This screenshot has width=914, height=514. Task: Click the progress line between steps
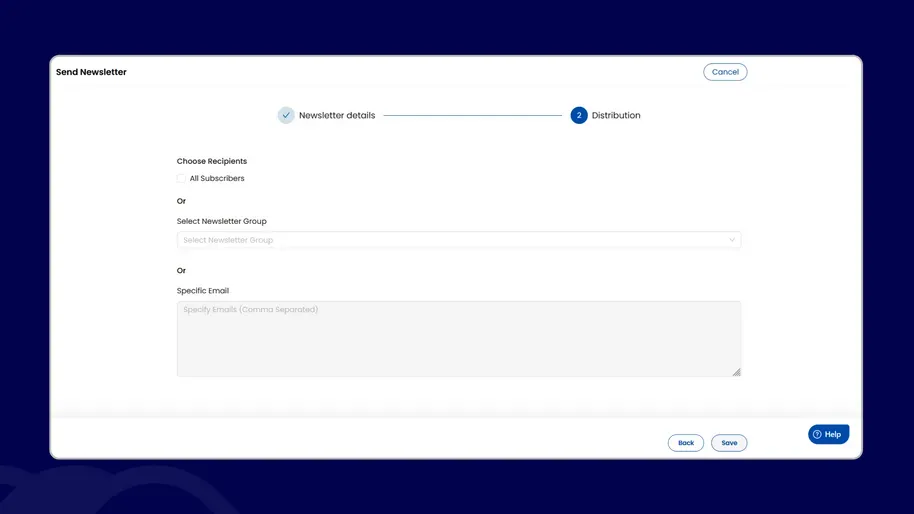coord(472,115)
